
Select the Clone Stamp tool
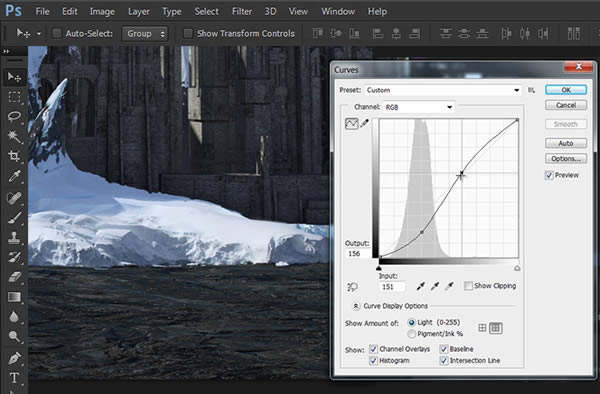14,237
